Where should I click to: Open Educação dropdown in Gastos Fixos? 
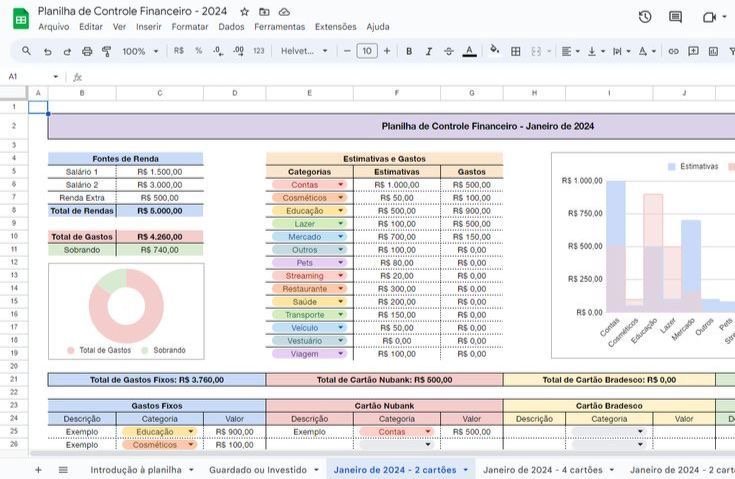point(191,432)
